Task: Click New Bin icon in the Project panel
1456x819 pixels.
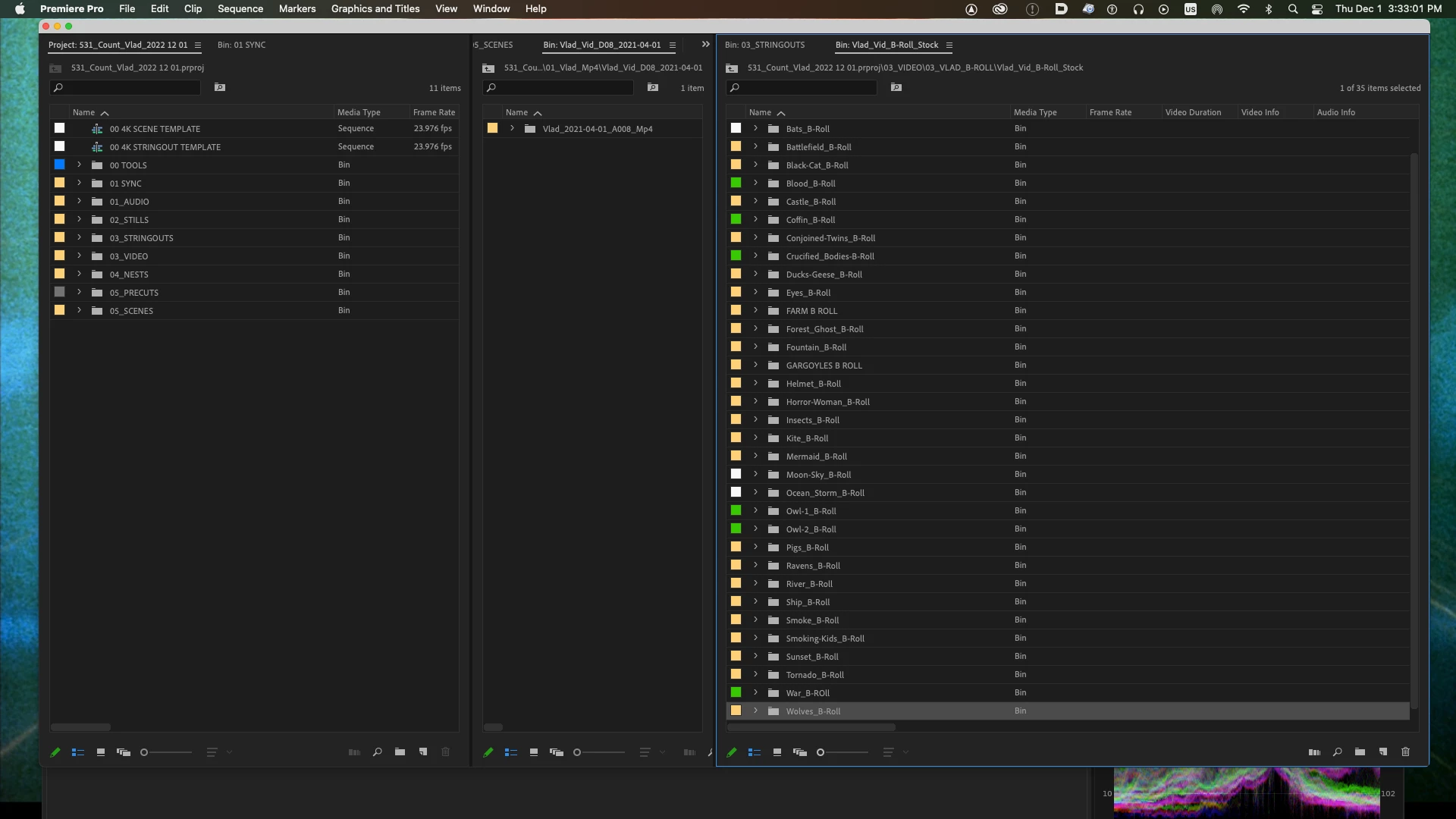Action: click(400, 752)
